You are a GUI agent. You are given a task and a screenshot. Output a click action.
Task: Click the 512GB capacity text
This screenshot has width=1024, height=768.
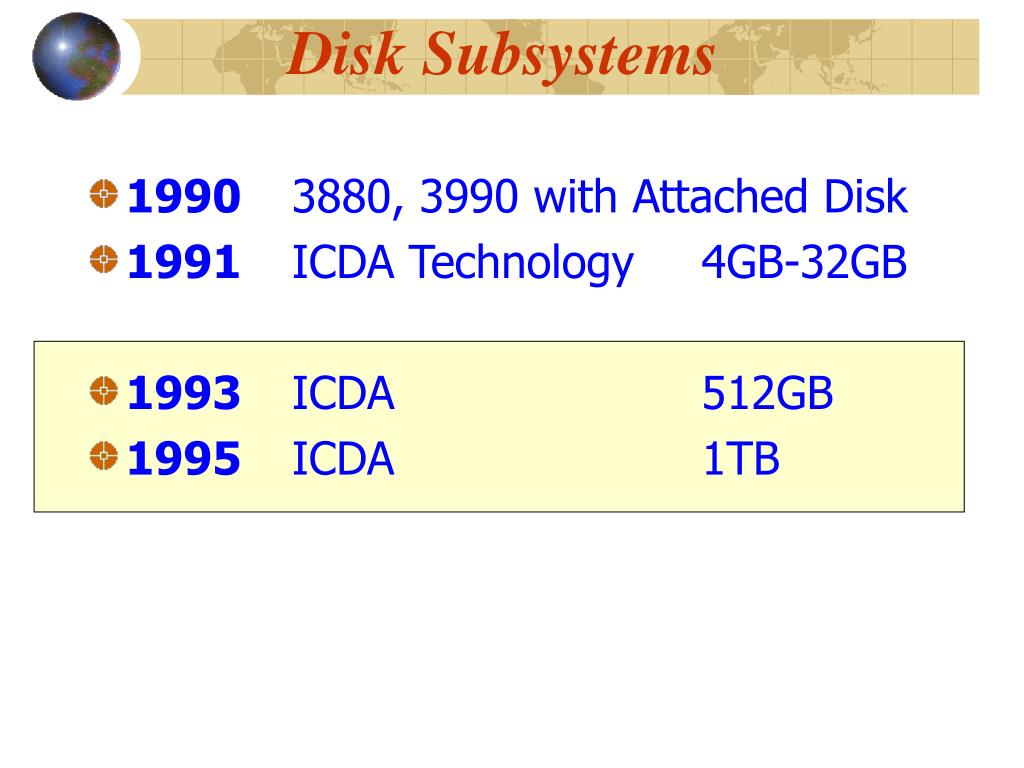(x=768, y=393)
